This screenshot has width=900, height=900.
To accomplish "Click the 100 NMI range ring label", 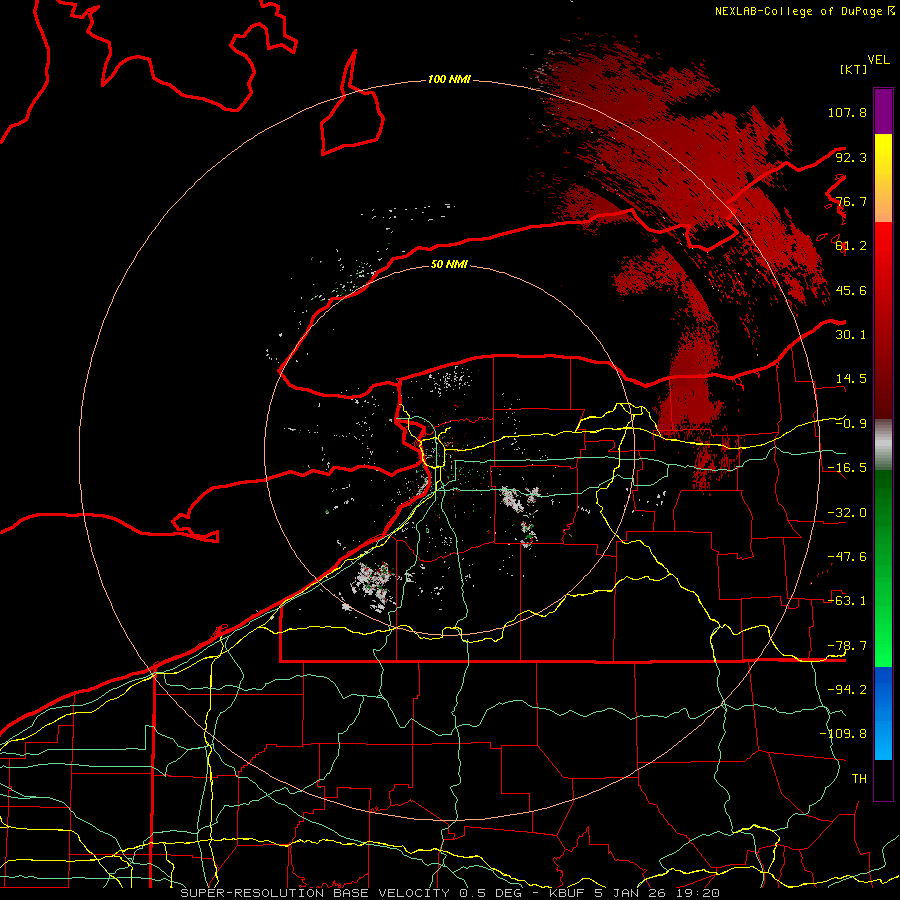I will 449,79.
